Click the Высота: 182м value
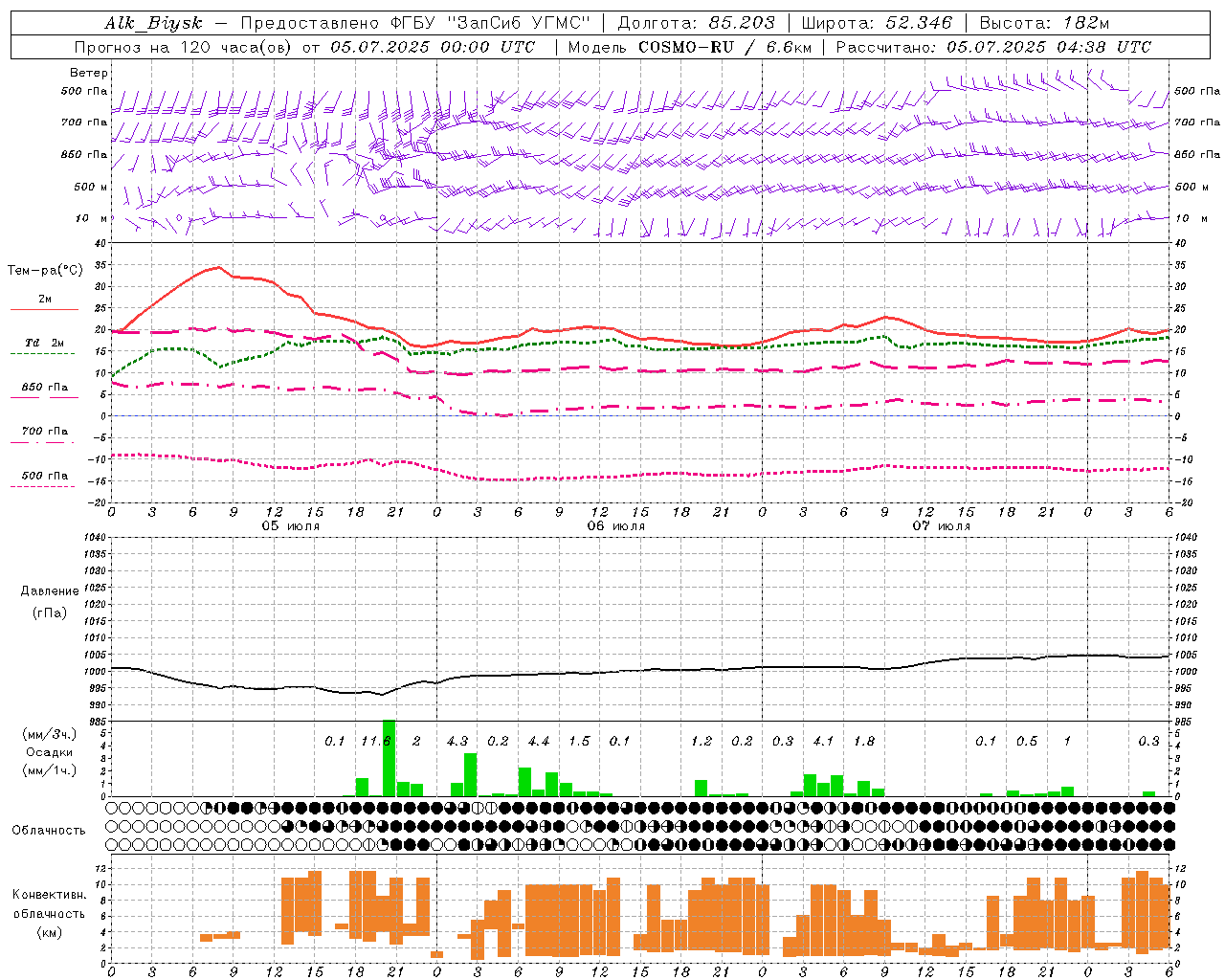This screenshot has height=980, width=1225. pyautogui.click(x=1044, y=23)
